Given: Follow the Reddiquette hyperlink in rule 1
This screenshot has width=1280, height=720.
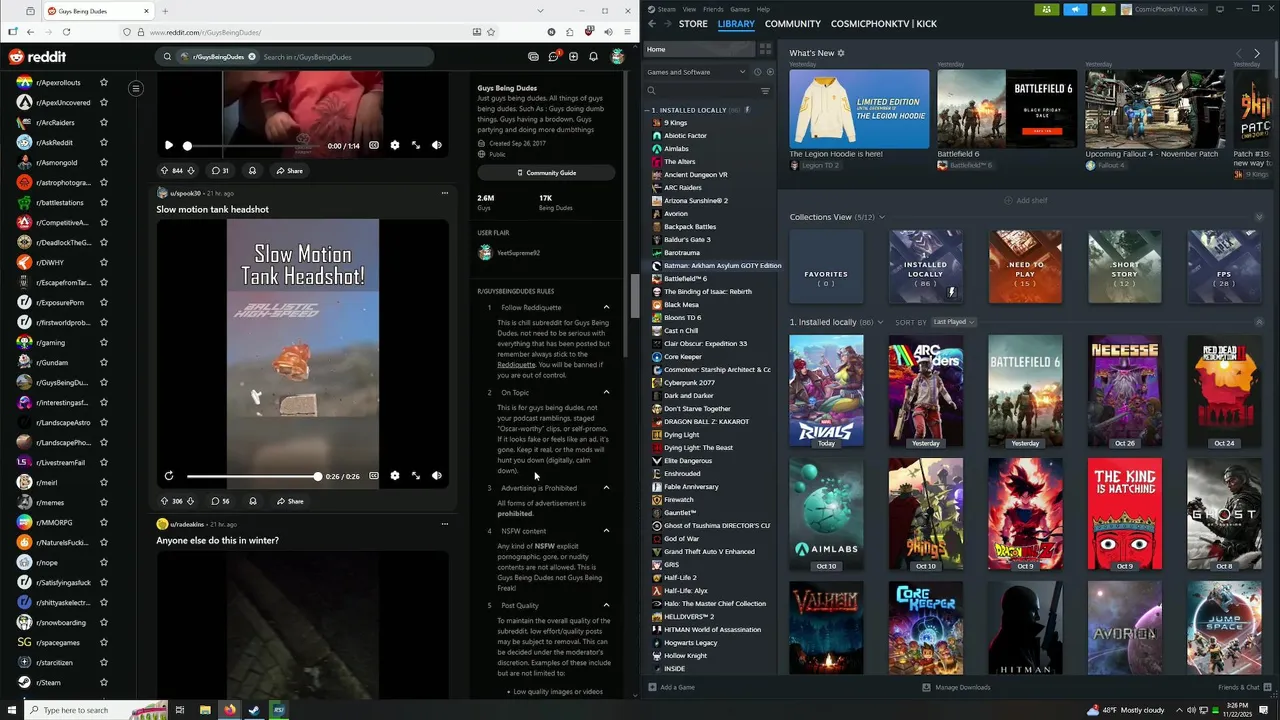Looking at the screenshot, I should click(516, 365).
